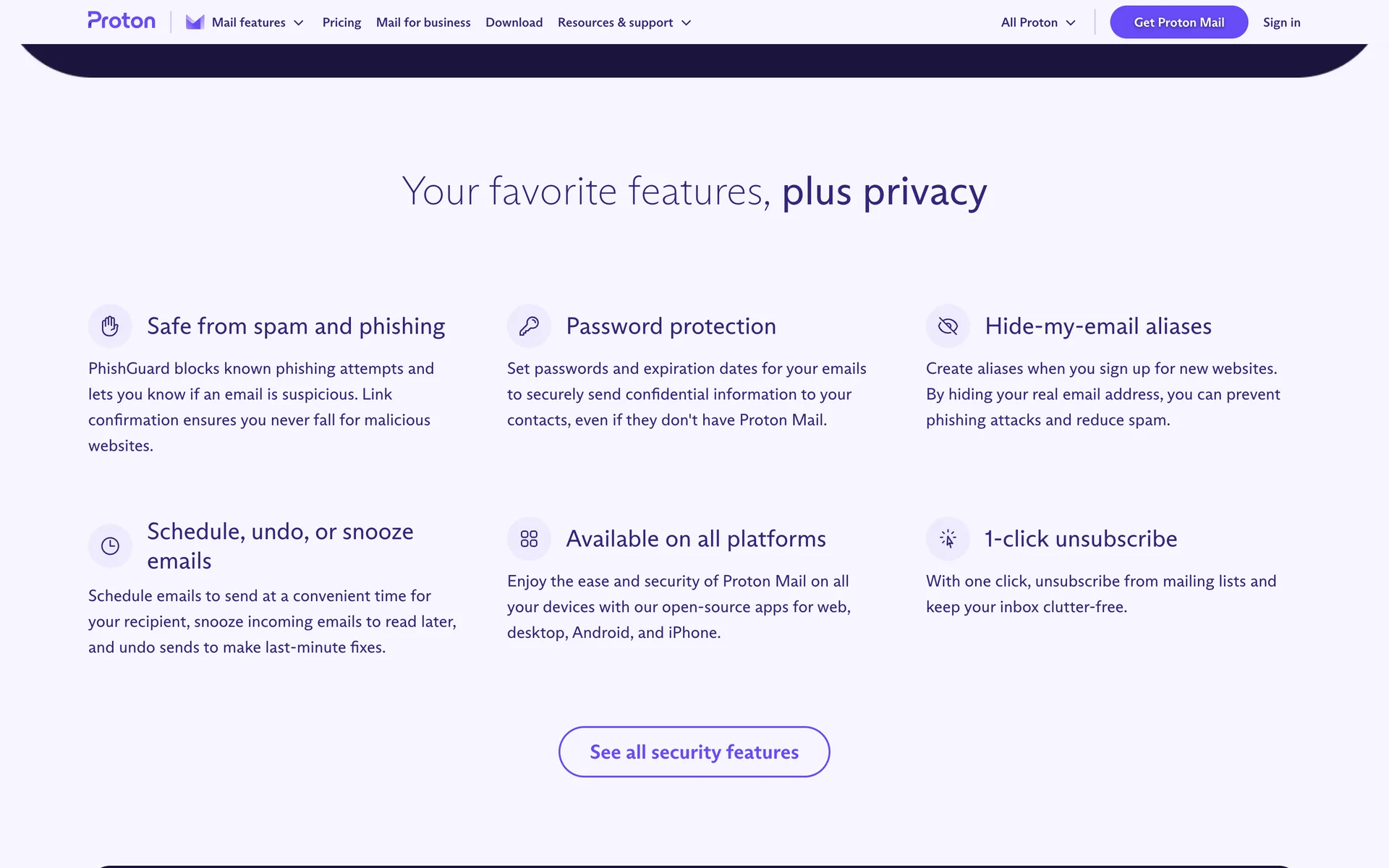Go to Mail for business

pyautogui.click(x=423, y=22)
